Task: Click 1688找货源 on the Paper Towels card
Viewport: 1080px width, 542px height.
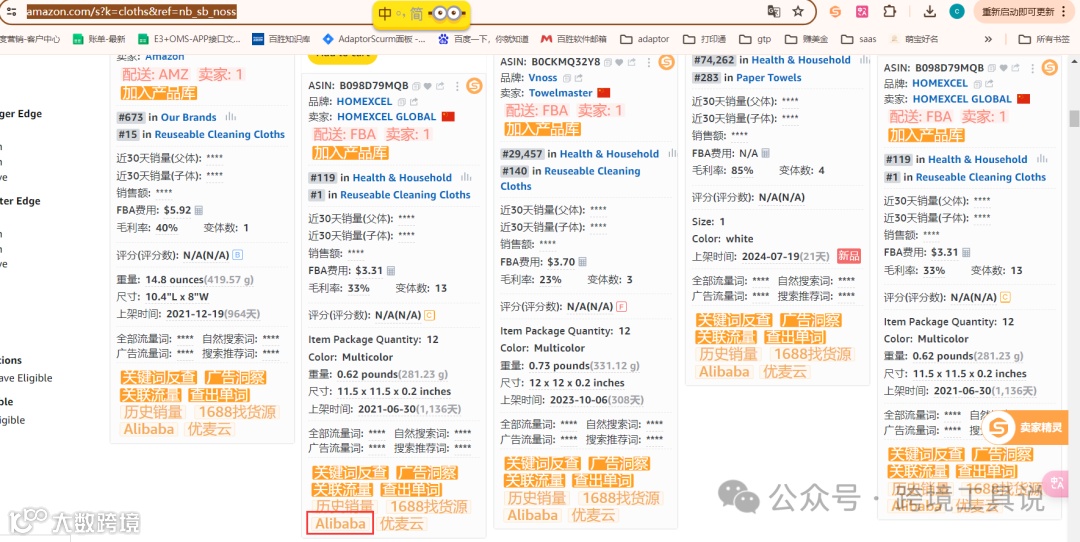Action: pyautogui.click(x=812, y=355)
